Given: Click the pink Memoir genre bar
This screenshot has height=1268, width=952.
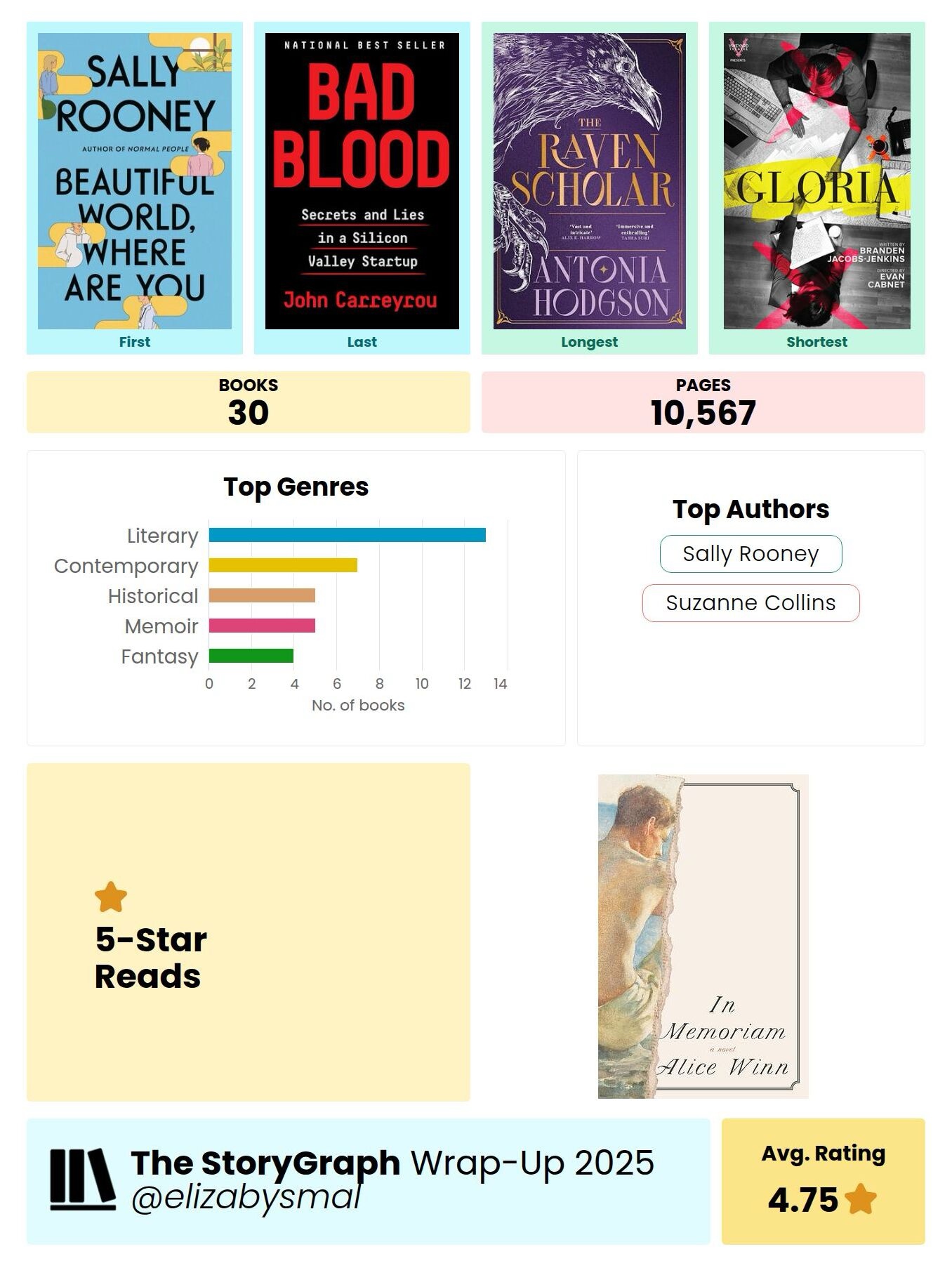Looking at the screenshot, I should point(262,626).
